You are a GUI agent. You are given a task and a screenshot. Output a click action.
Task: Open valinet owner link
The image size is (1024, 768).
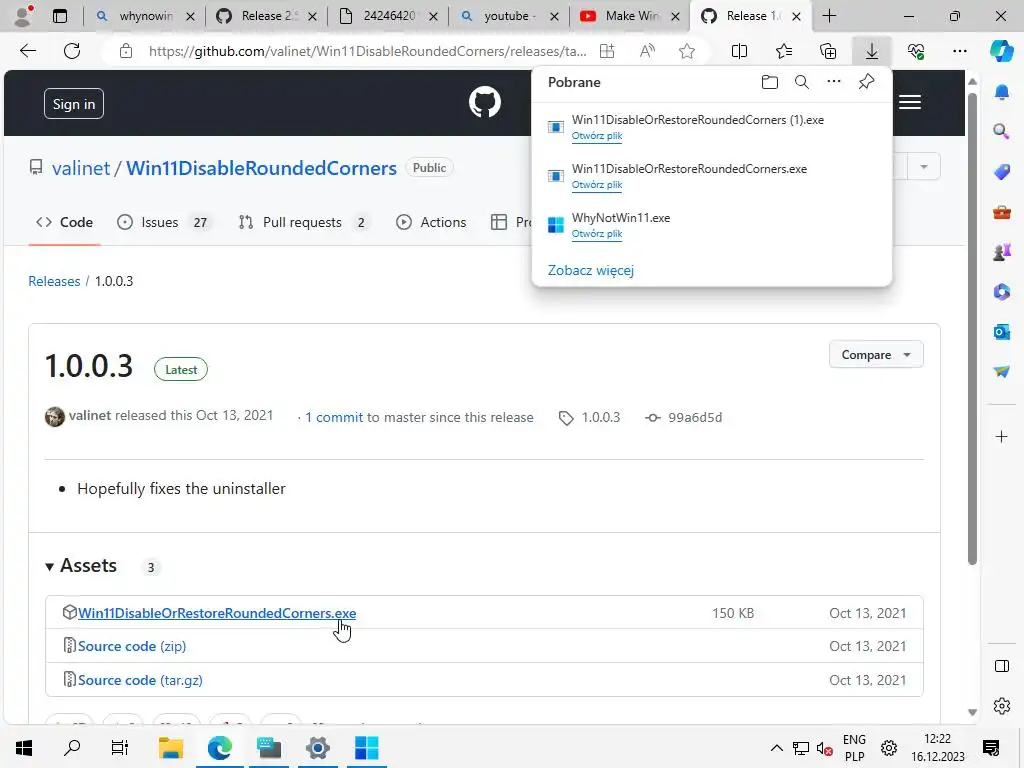click(x=81, y=168)
